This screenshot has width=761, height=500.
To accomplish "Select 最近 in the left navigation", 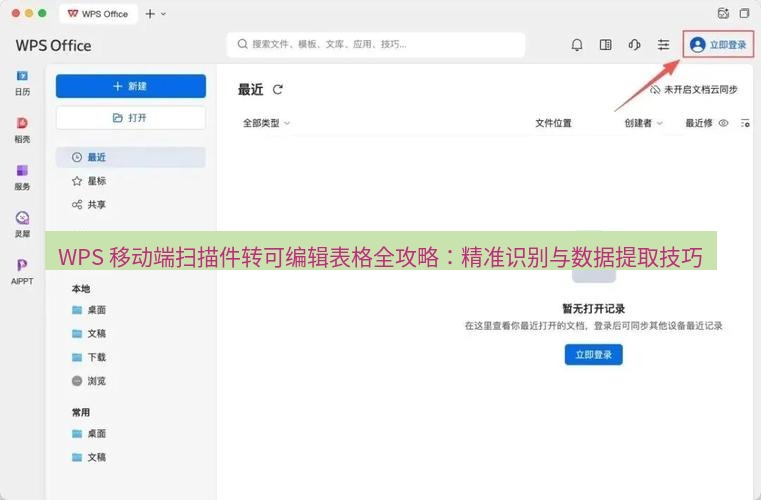I will [x=131, y=157].
